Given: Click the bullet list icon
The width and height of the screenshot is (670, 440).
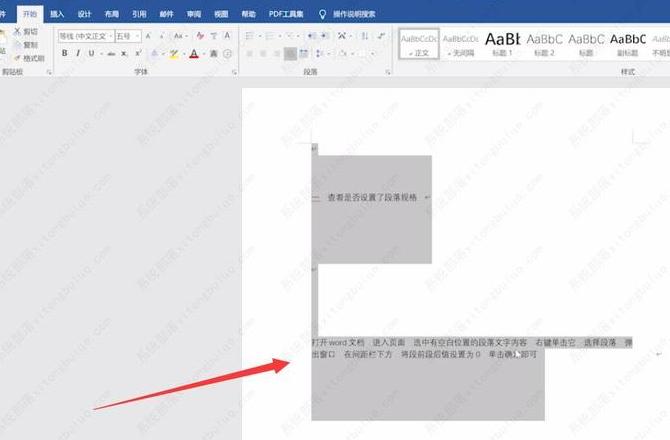Looking at the screenshot, I should pyautogui.click(x=250, y=36).
